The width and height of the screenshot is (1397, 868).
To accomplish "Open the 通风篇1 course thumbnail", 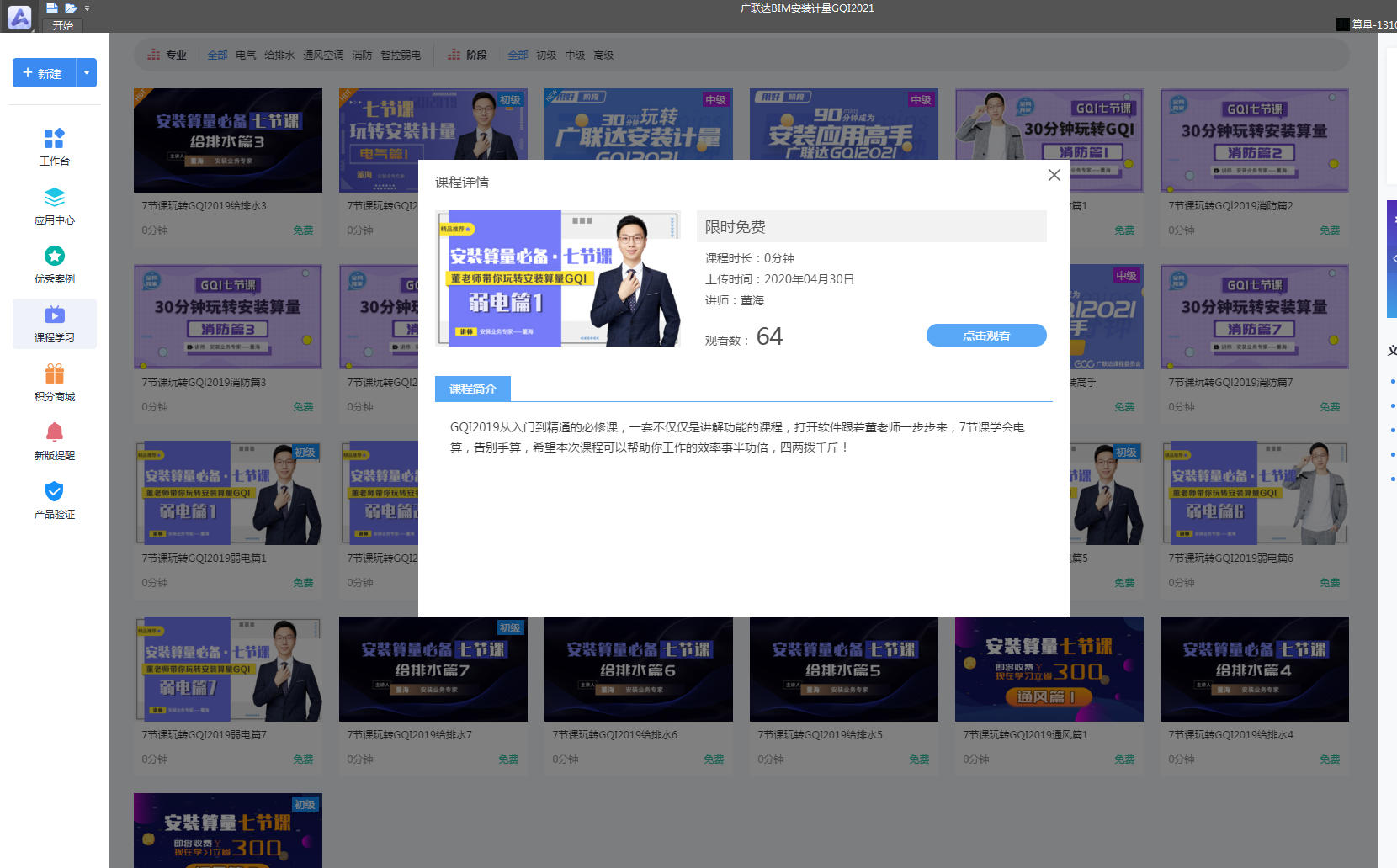I will (x=1049, y=670).
